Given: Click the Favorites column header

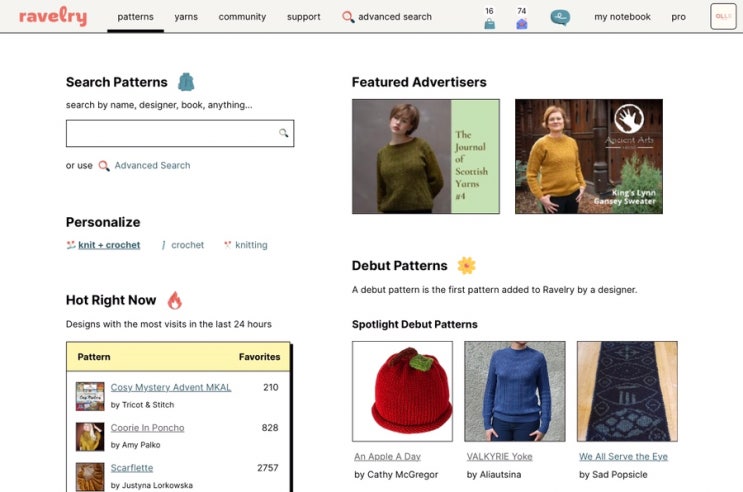Looking at the screenshot, I should pyautogui.click(x=259, y=357).
